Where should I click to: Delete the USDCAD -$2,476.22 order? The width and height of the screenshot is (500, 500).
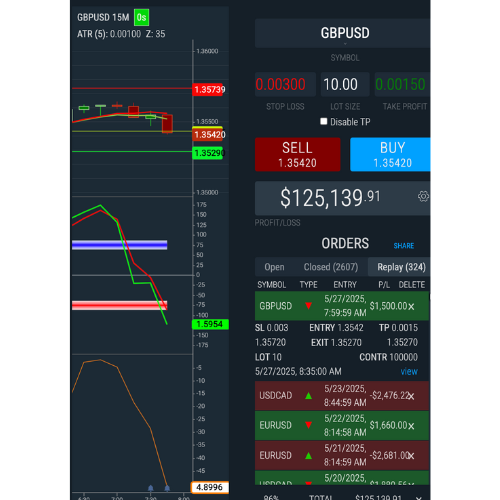pos(411,396)
